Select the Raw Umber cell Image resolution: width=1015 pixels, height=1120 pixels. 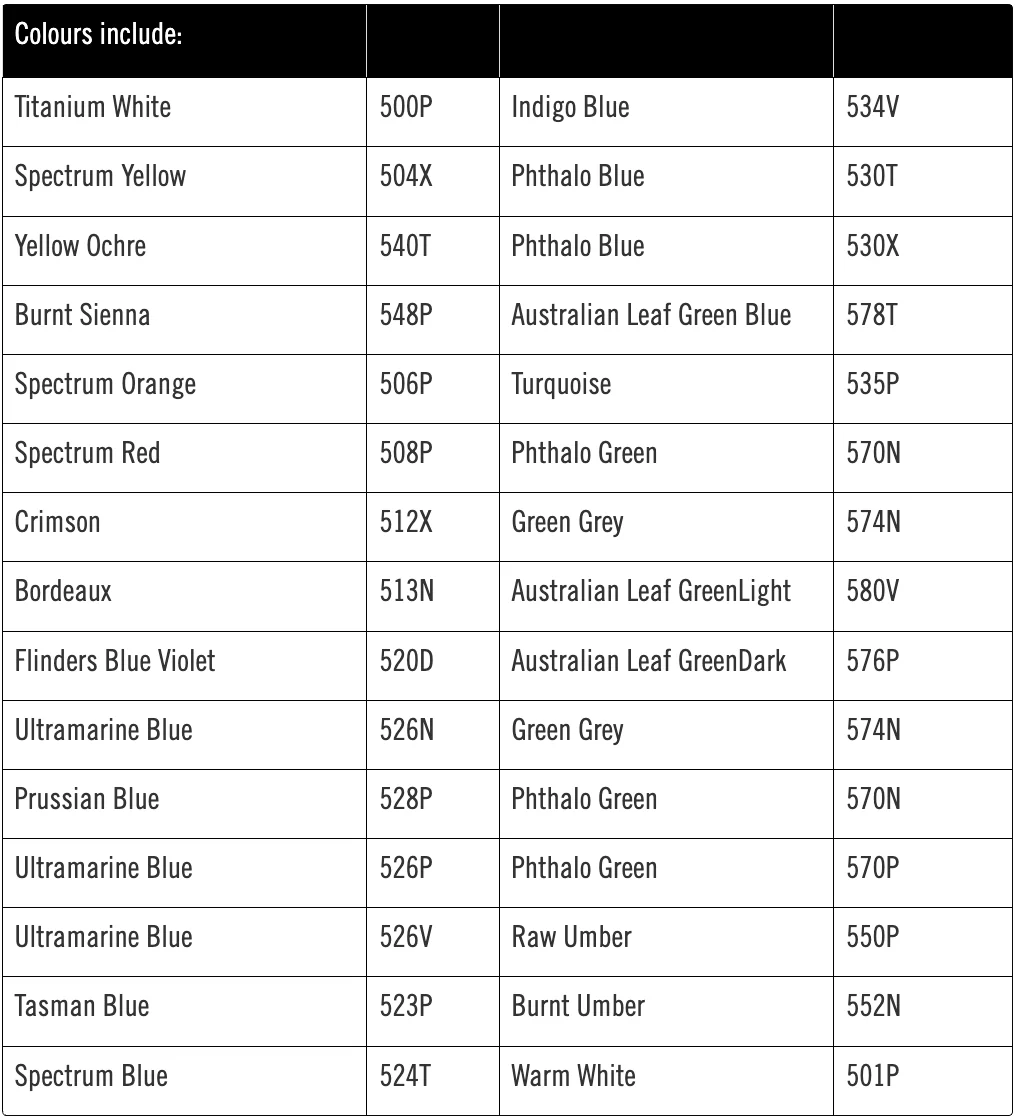[571, 937]
